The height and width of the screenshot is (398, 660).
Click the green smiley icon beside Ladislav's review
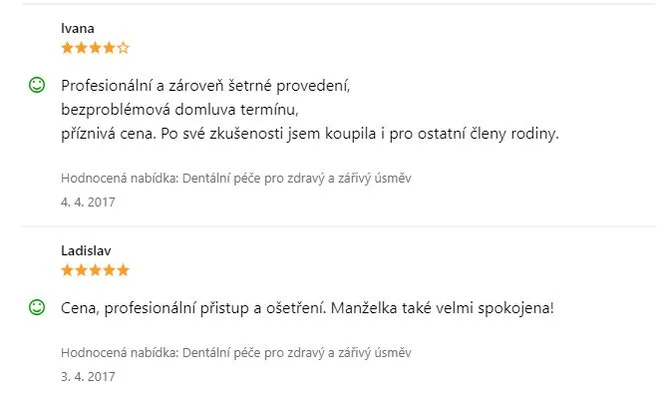(37, 307)
